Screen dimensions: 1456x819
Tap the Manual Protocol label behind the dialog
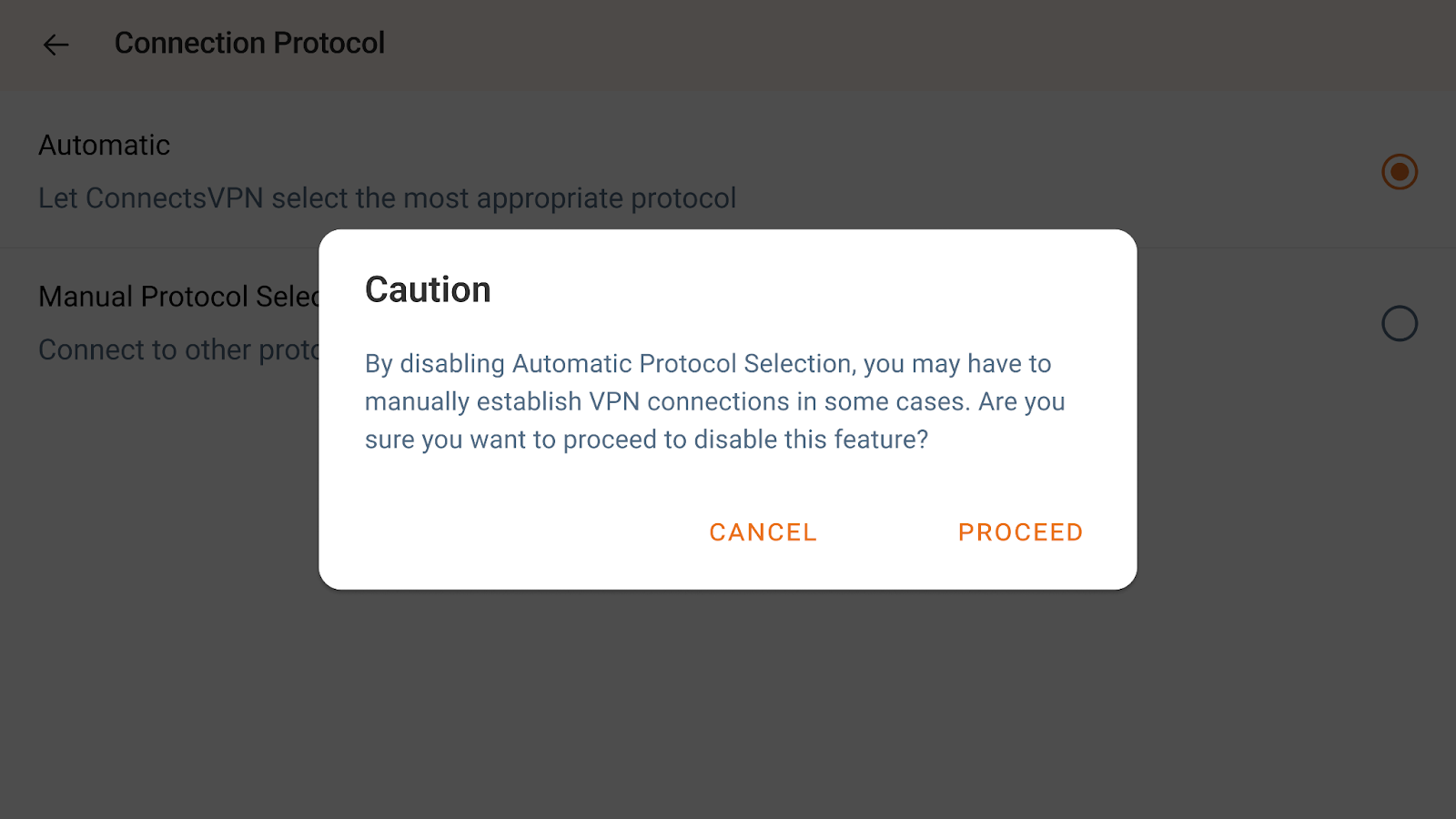pyautogui.click(x=178, y=297)
